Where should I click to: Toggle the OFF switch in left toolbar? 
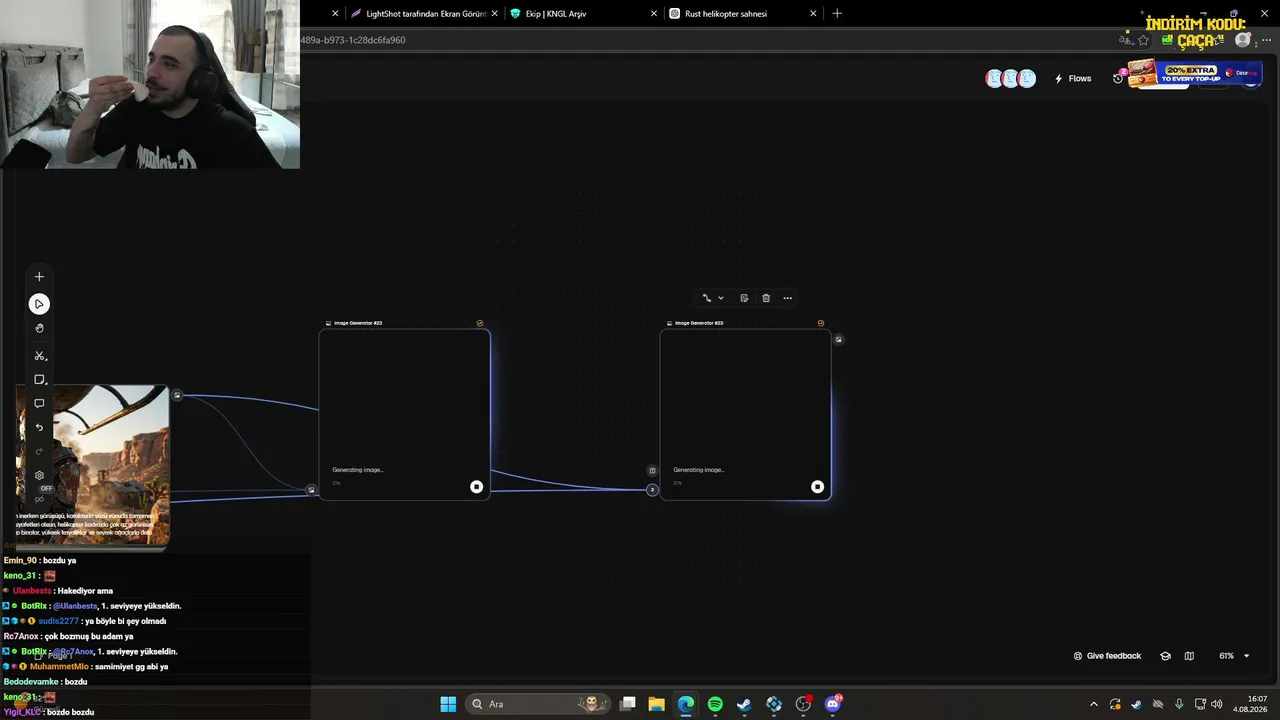tap(45, 489)
